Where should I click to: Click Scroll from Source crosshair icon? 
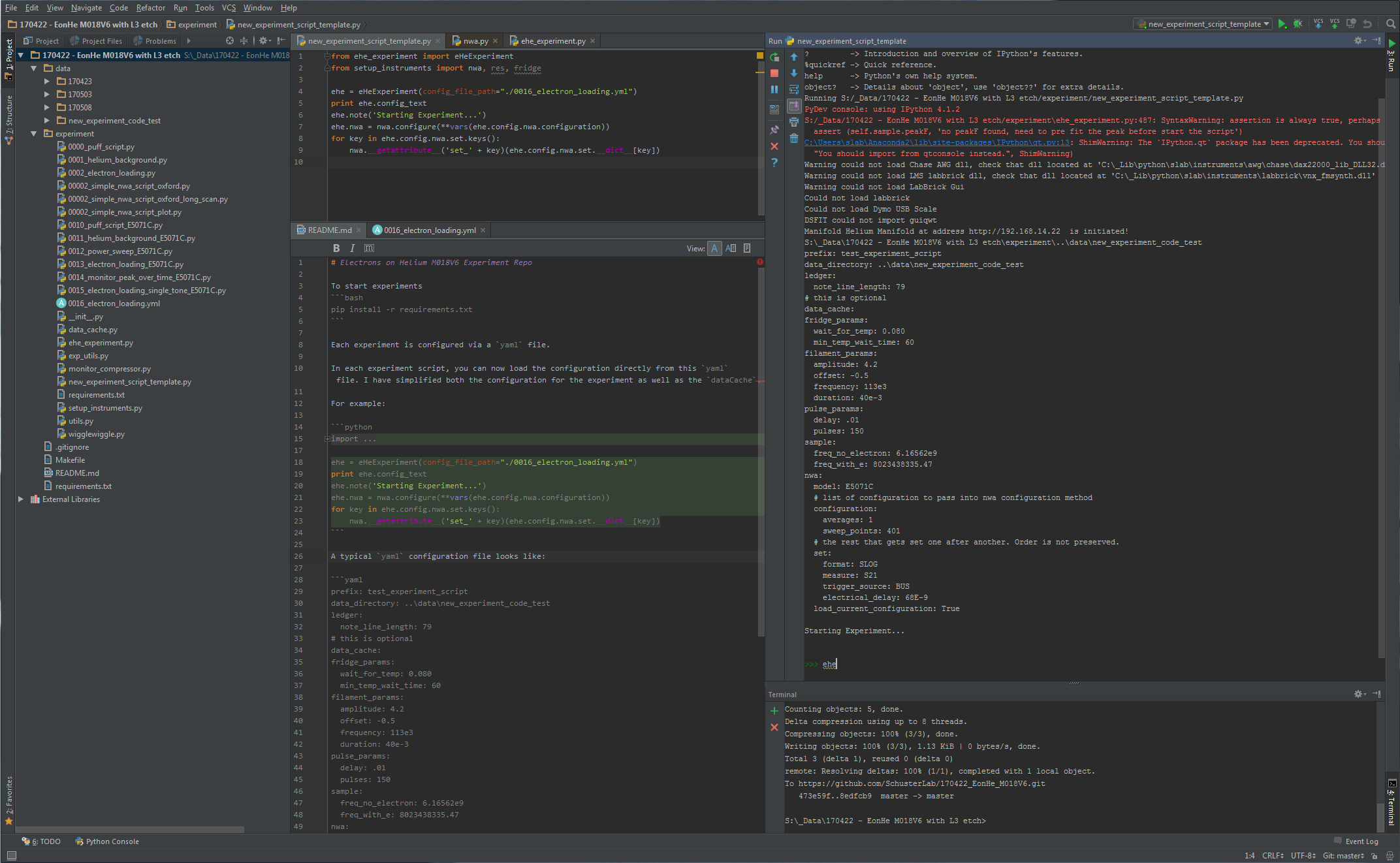coord(230,40)
